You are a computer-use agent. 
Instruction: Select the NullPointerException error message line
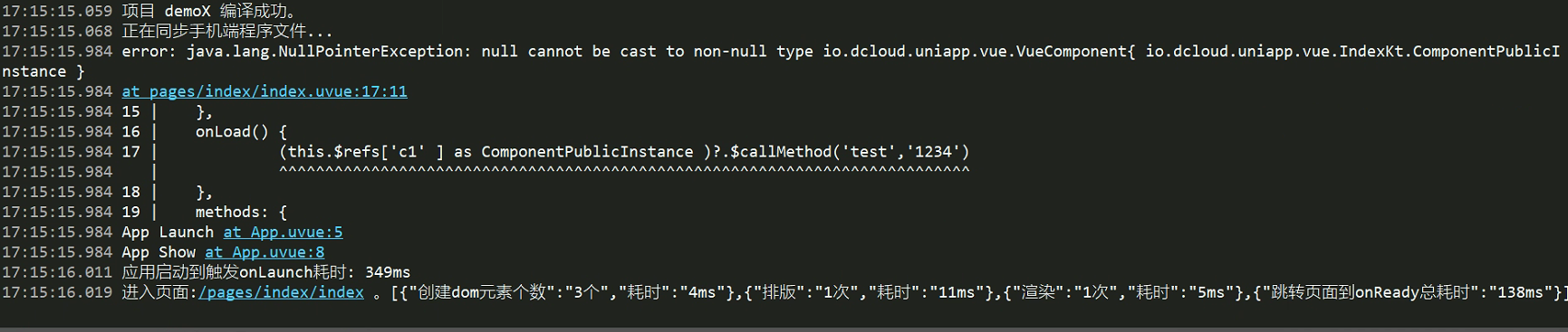coord(783,52)
